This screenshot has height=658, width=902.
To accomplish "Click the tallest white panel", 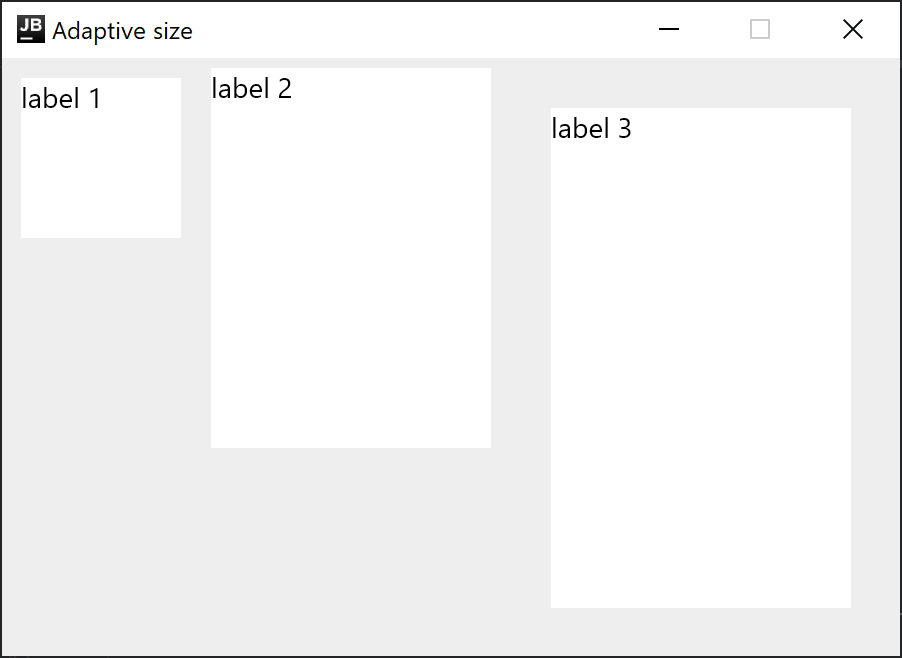I will click(x=700, y=356).
